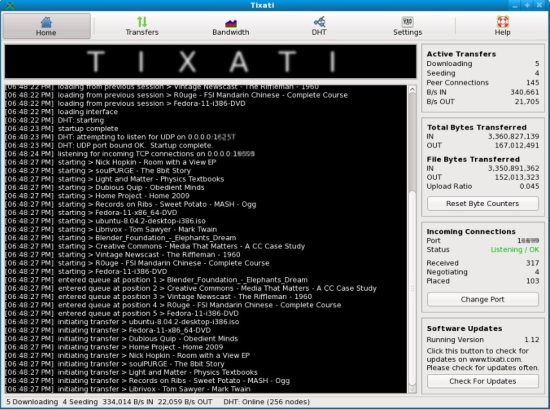Click the 5 Downloading status bar text

tap(32, 402)
